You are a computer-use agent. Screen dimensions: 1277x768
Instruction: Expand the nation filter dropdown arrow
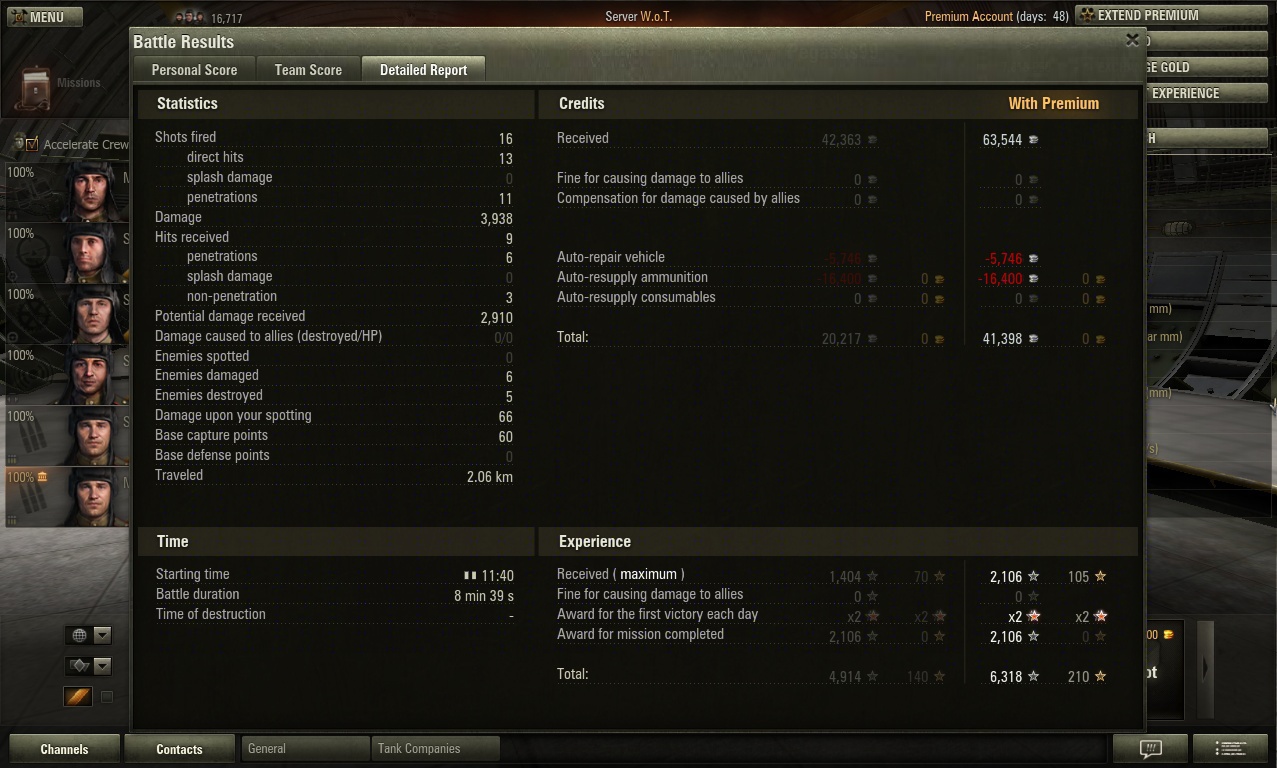click(102, 635)
